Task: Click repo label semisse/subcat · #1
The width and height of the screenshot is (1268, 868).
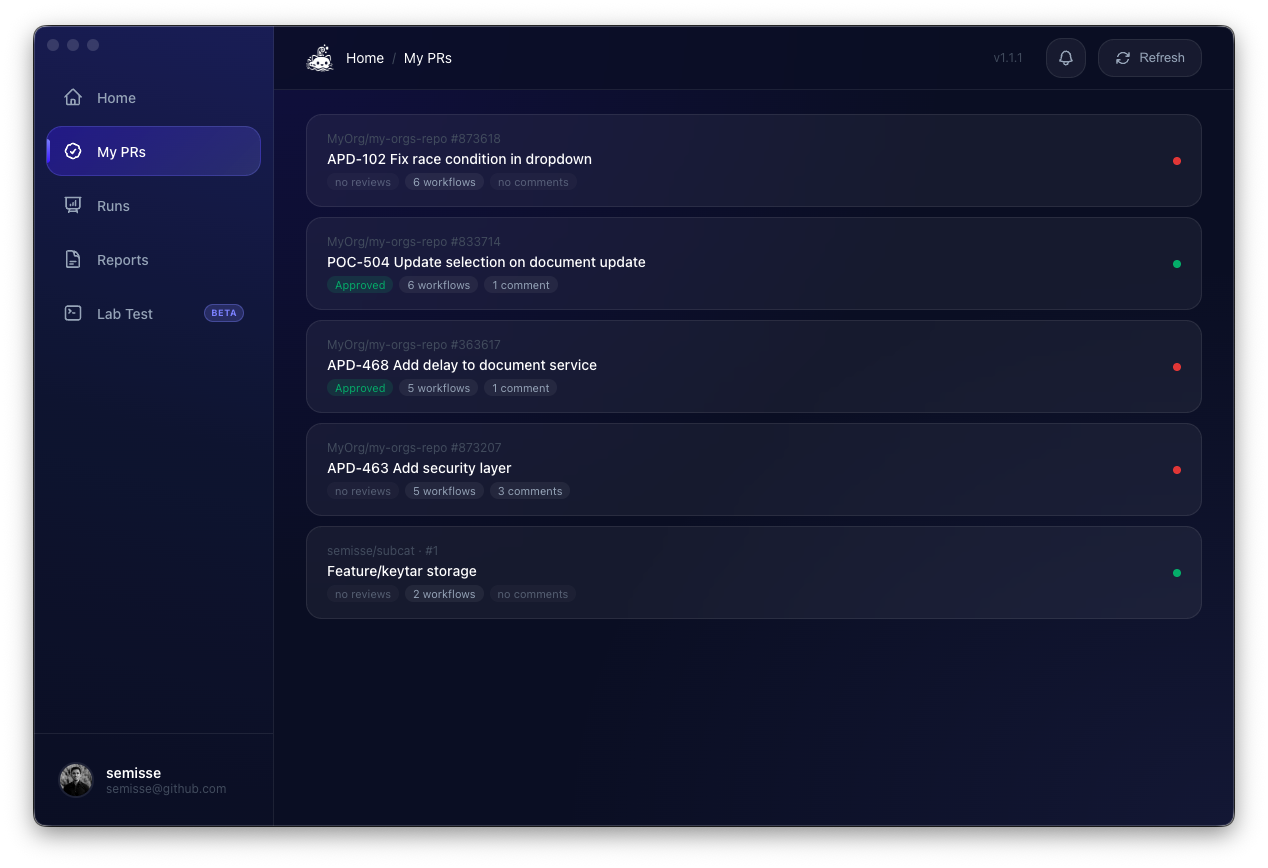Action: [383, 551]
